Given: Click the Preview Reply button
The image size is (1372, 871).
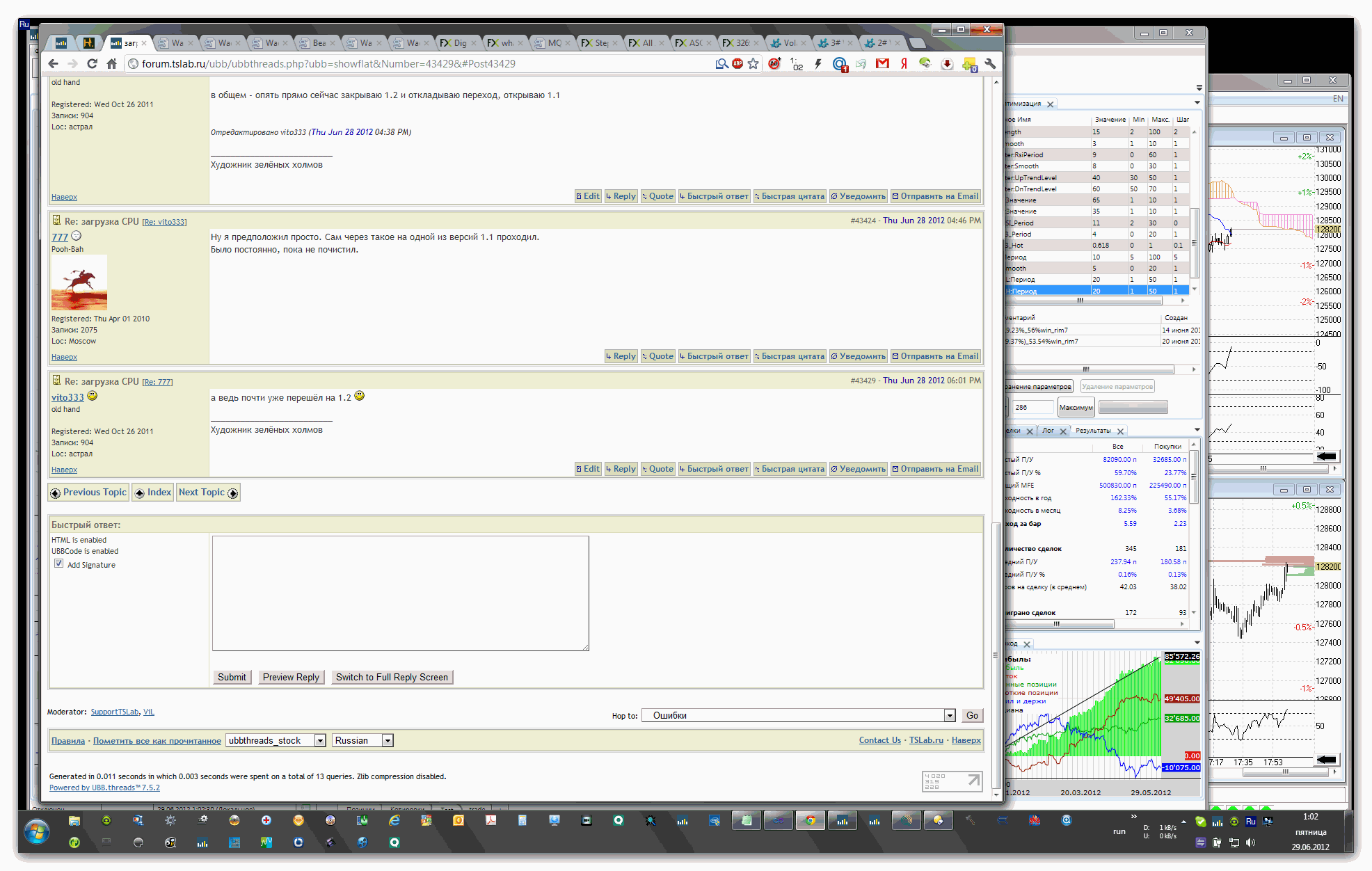Looking at the screenshot, I should [291, 678].
